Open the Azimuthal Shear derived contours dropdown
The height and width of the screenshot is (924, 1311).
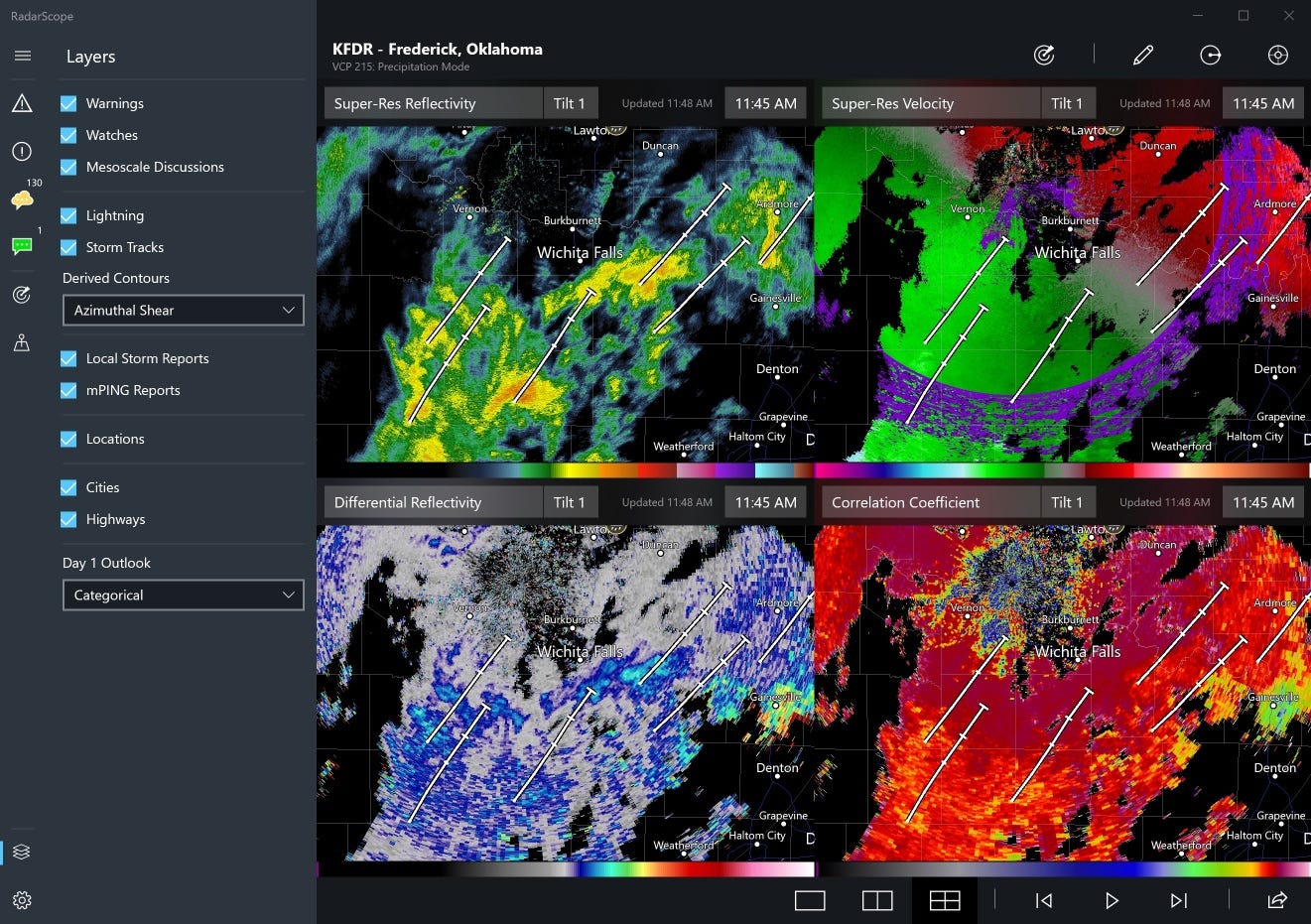[183, 310]
